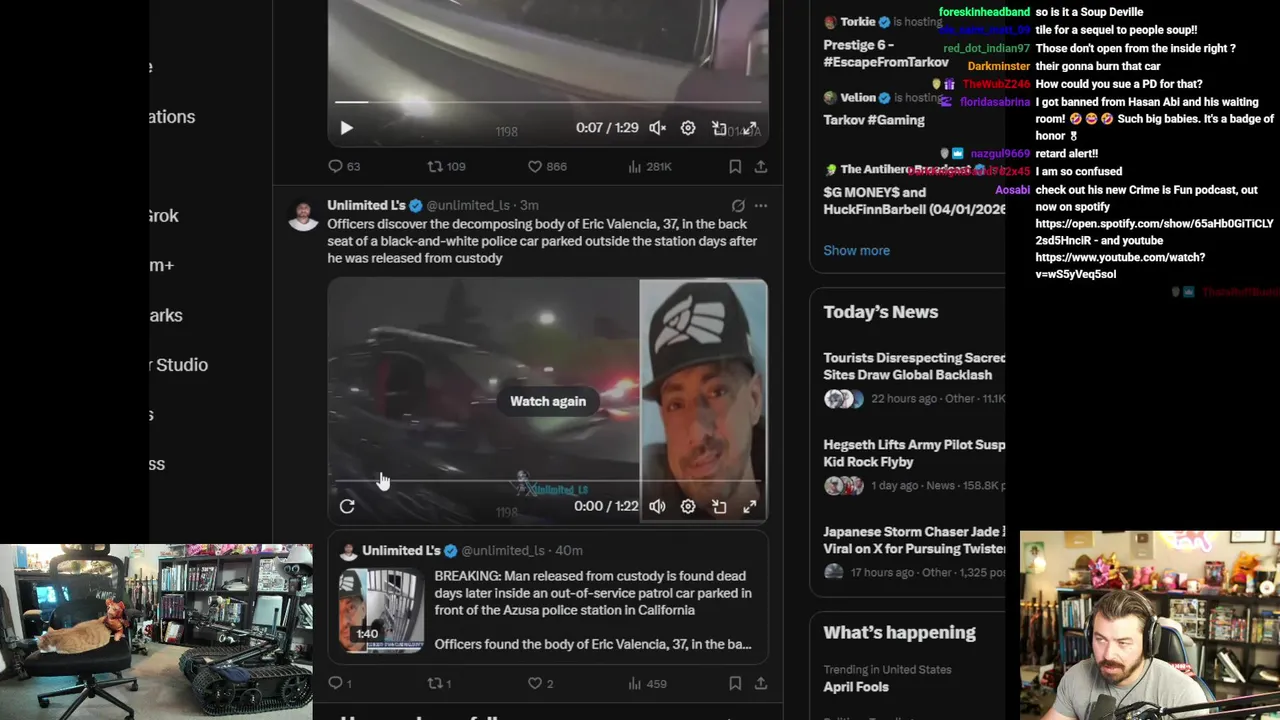This screenshot has height=720, width=1280.
Task: Toggle picture-in-picture on the Eric Valencia video
Action: 719,506
